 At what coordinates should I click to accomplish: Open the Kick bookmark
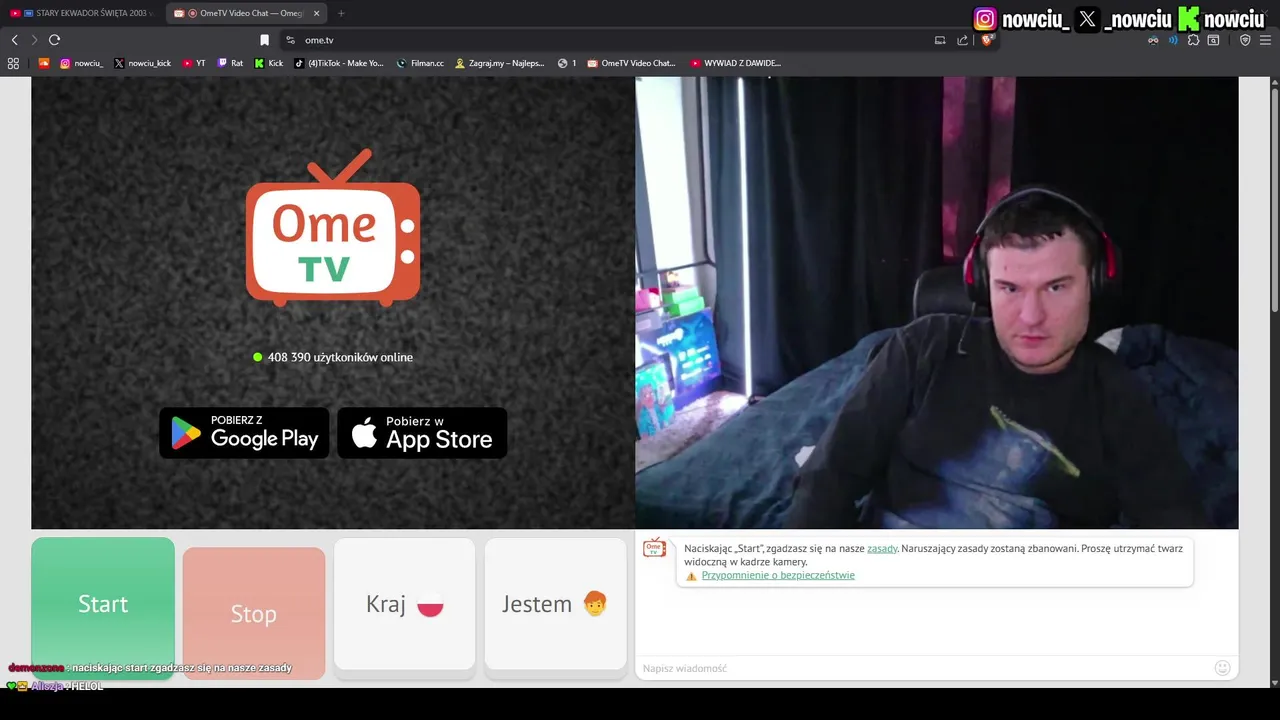click(269, 63)
